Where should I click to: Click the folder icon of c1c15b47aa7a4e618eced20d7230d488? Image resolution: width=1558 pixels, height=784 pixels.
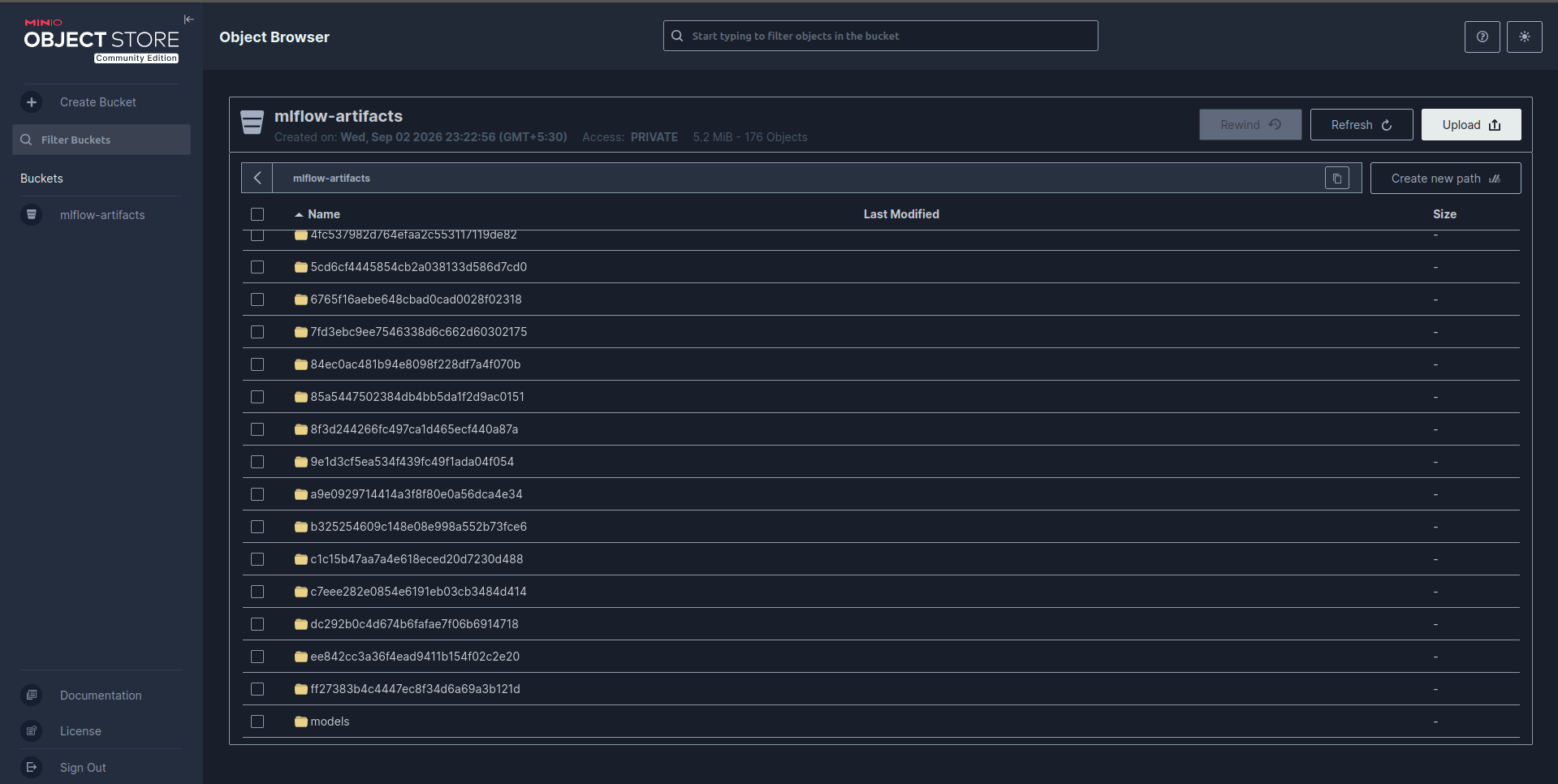click(x=301, y=559)
